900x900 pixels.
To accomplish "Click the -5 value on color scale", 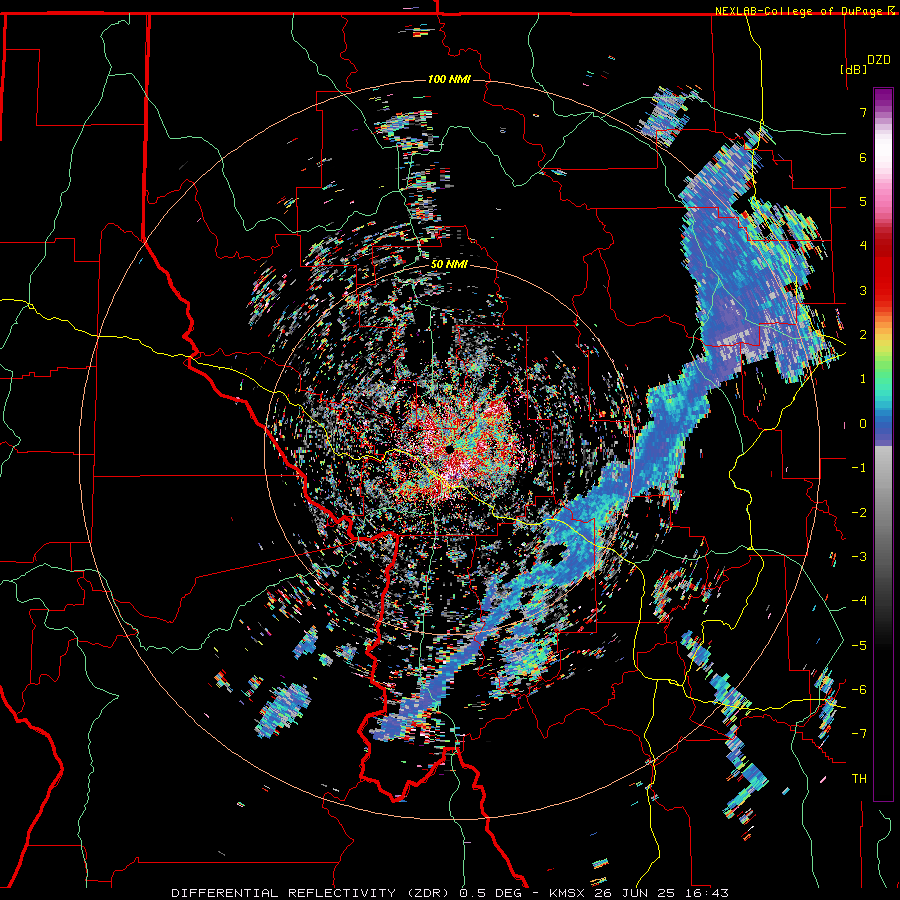I will tap(859, 645).
